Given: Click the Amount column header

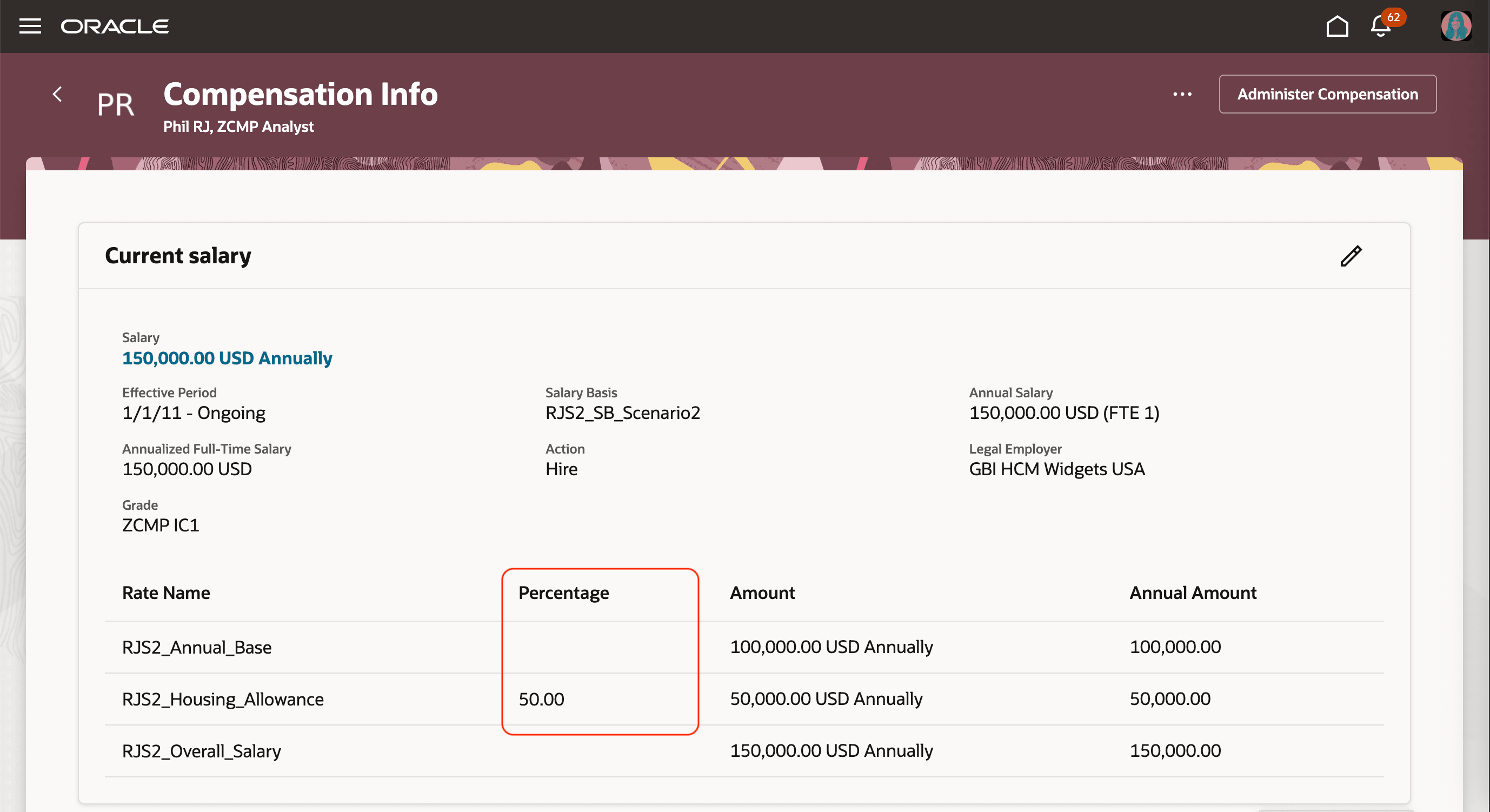Looking at the screenshot, I should (x=762, y=593).
